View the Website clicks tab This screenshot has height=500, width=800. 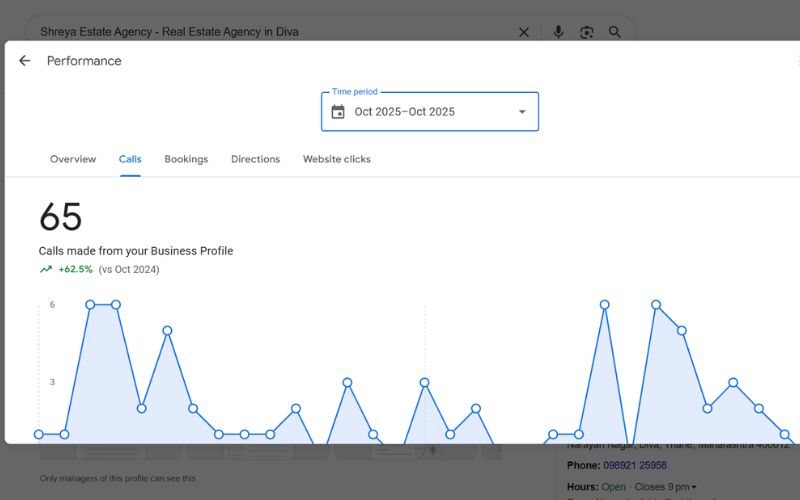click(x=337, y=159)
